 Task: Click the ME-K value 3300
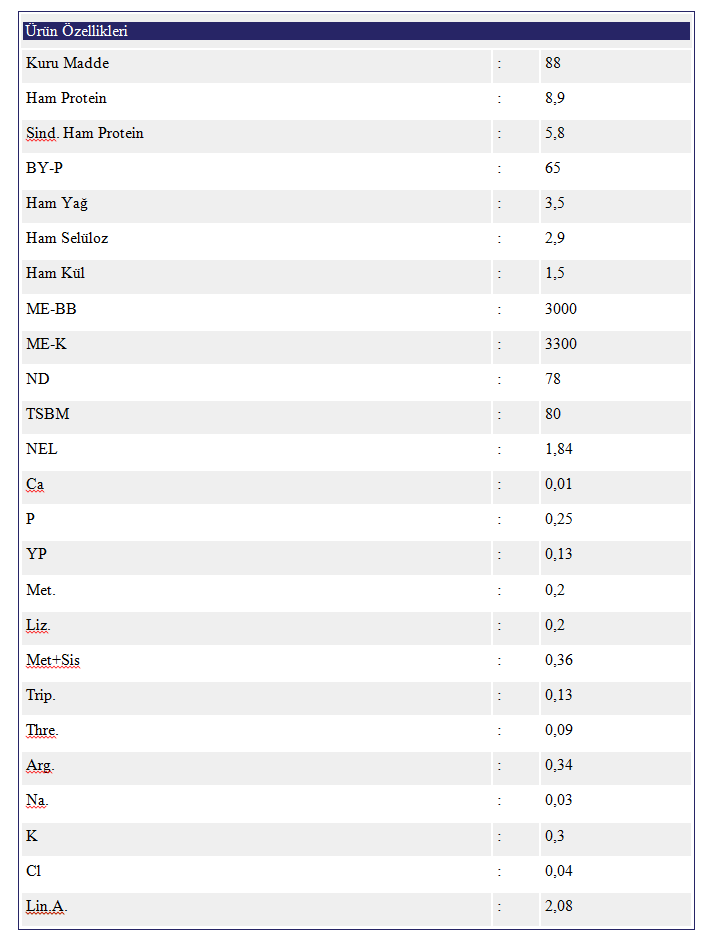tap(561, 344)
